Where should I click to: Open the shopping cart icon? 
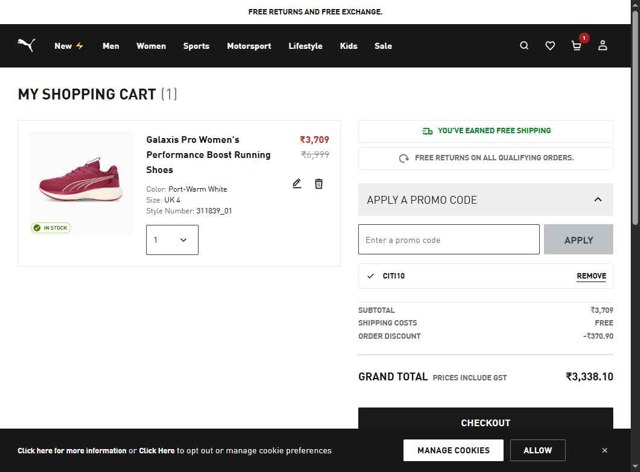(576, 46)
